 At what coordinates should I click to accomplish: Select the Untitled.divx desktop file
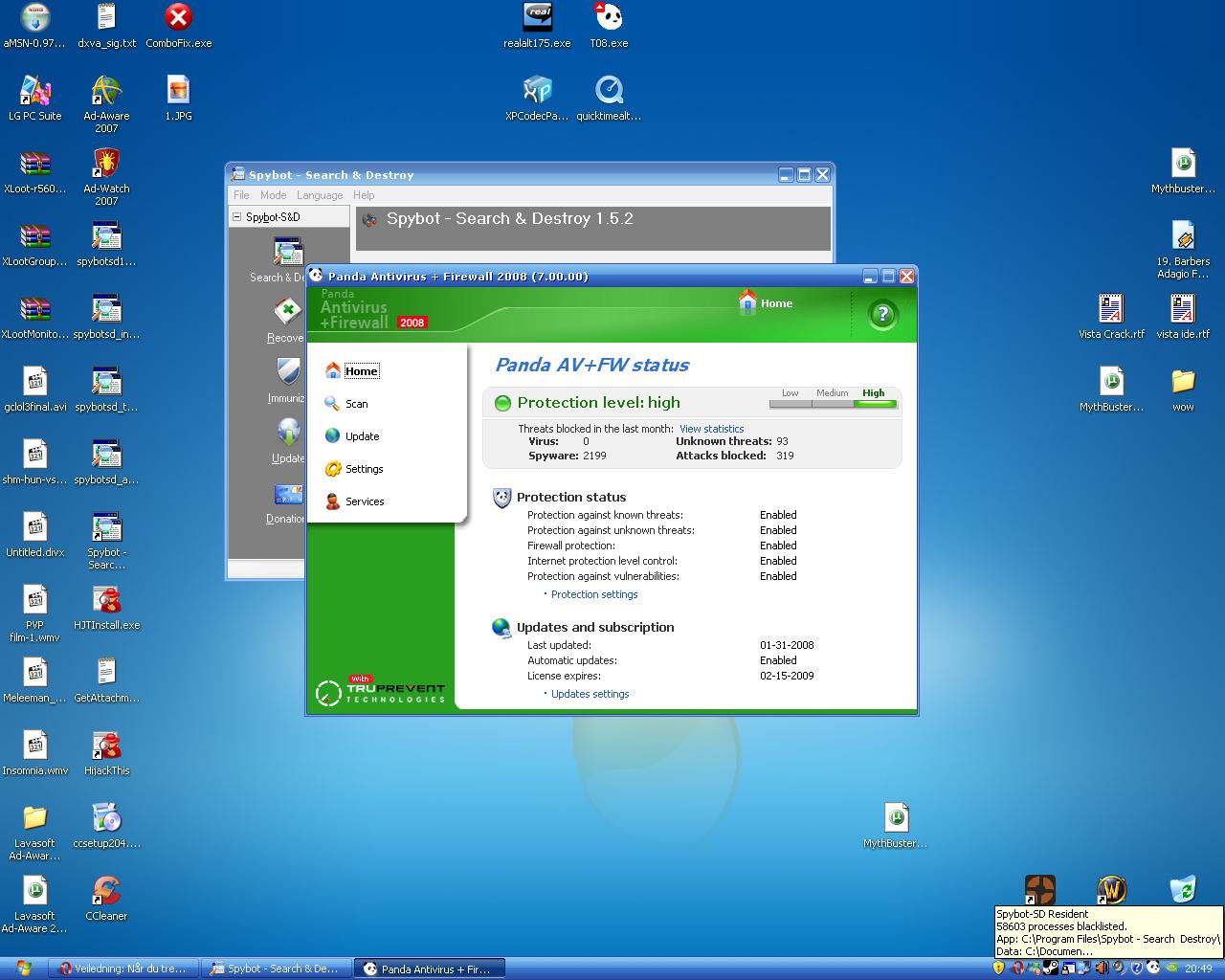[x=35, y=534]
